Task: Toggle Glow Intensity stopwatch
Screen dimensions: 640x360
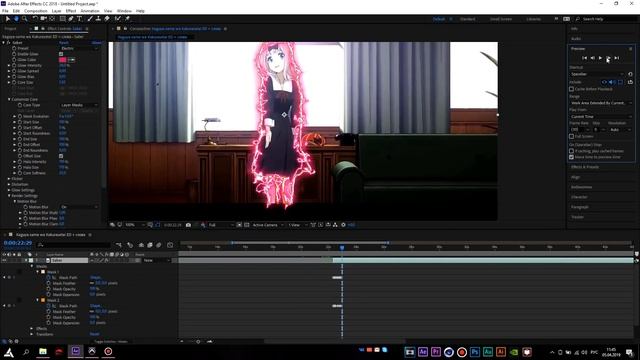Action: point(14,65)
